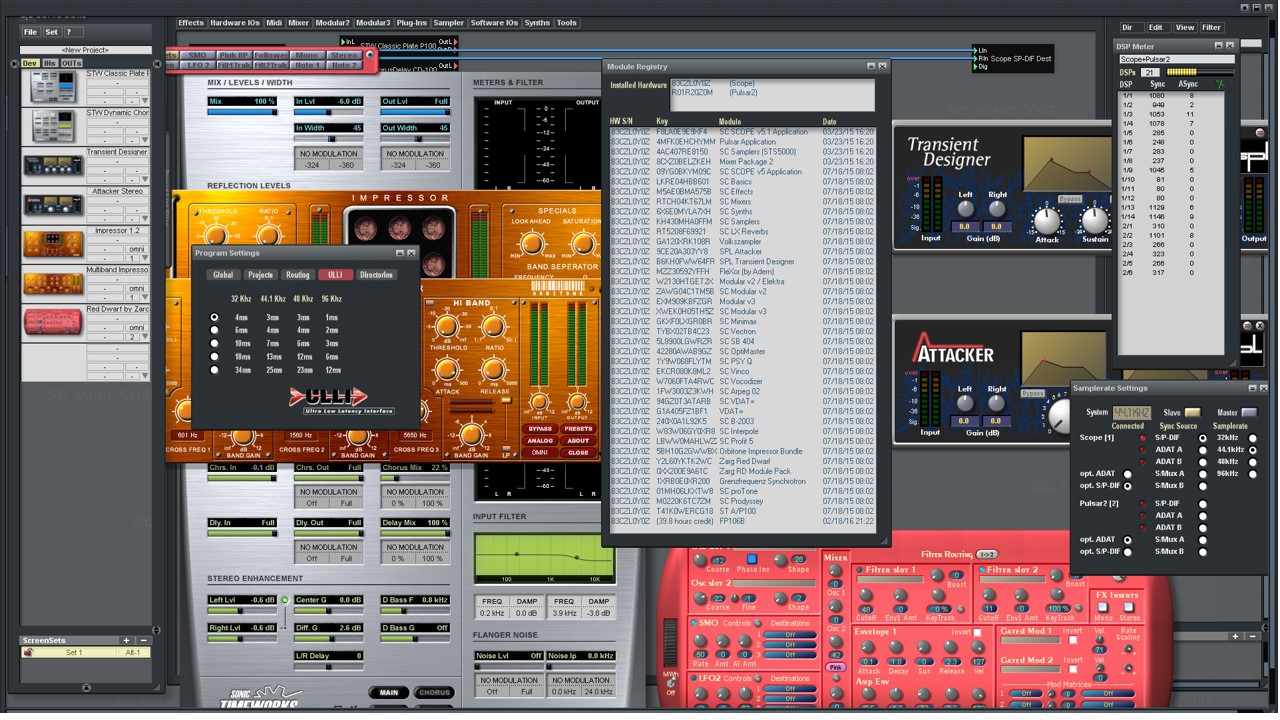Image resolution: width=1280 pixels, height=720 pixels.
Task: Click the Attacker Left gain knob
Action: click(x=965, y=403)
